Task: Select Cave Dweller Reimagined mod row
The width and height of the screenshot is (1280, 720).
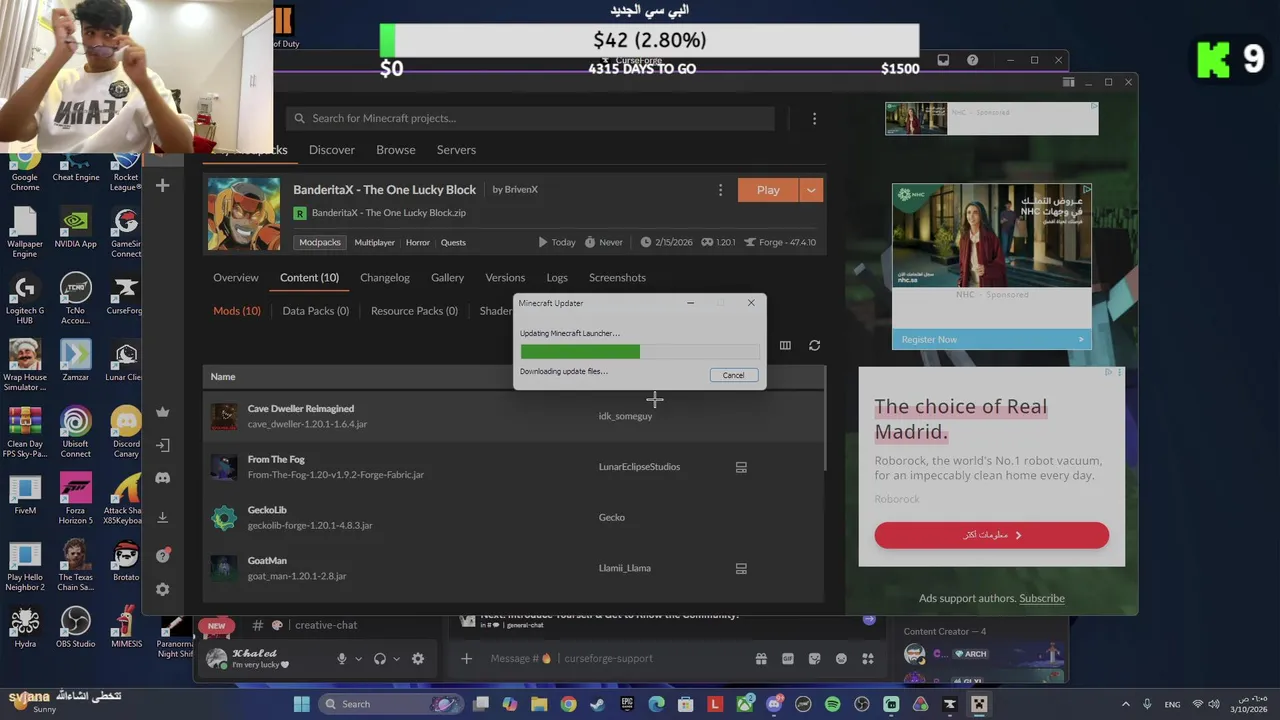Action: click(x=514, y=416)
